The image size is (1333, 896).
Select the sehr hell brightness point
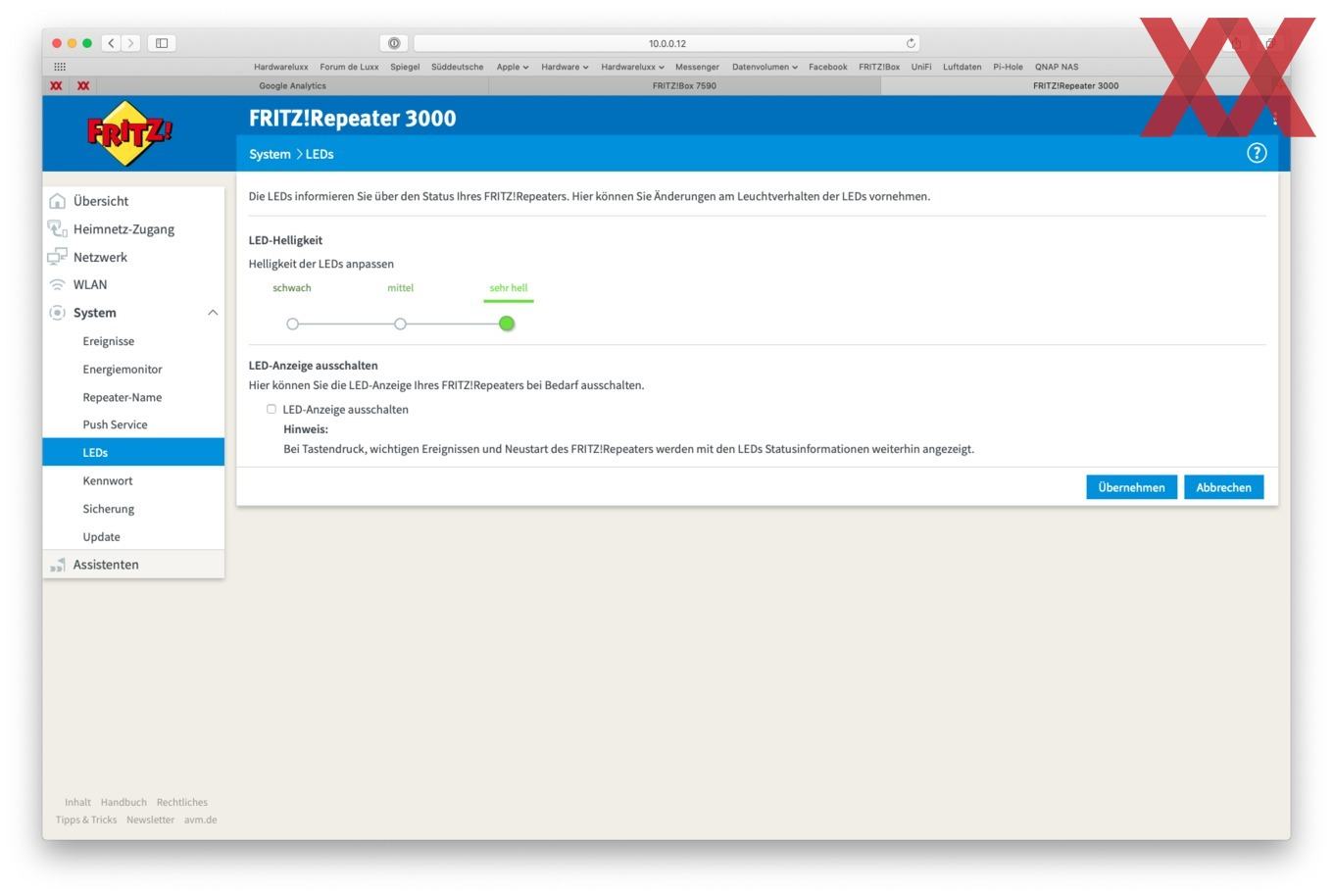pyautogui.click(x=507, y=324)
